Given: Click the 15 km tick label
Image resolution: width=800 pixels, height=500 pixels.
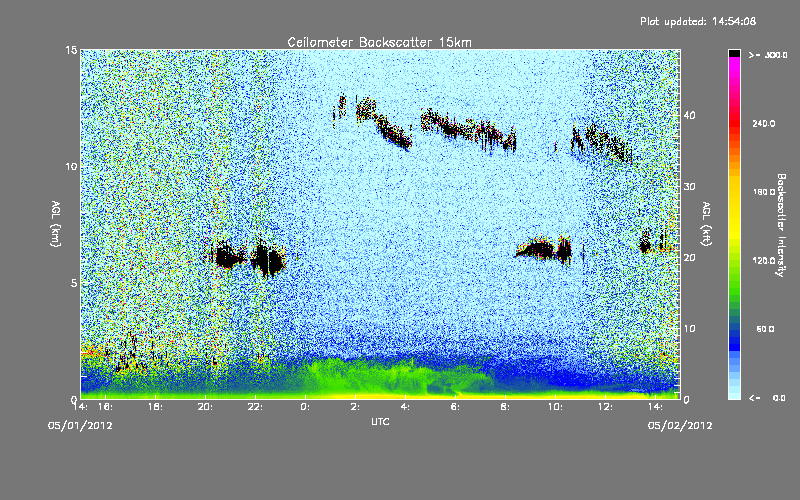Looking at the screenshot, I should click(71, 50).
